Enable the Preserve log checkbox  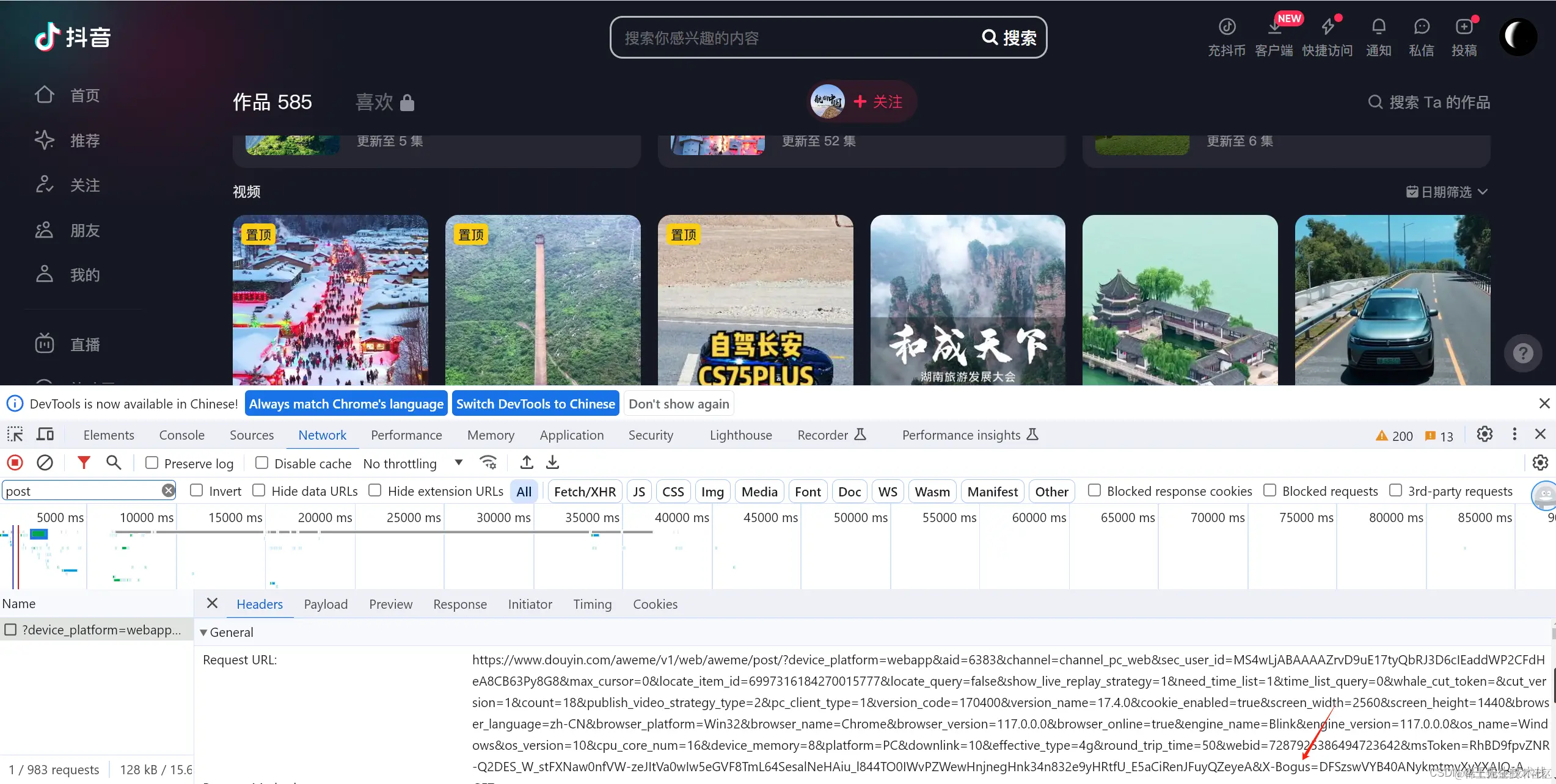152,463
